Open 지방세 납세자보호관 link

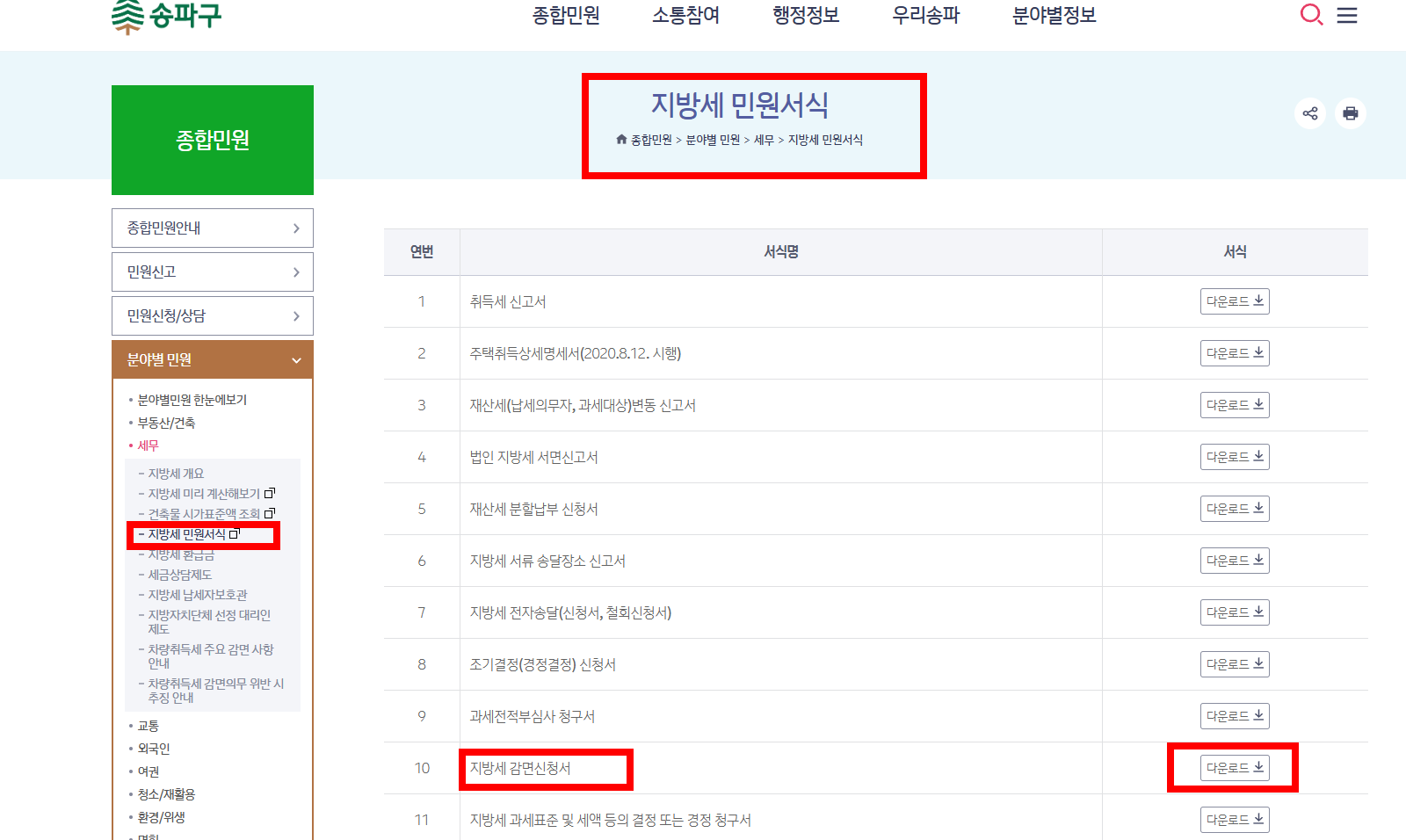198,595
